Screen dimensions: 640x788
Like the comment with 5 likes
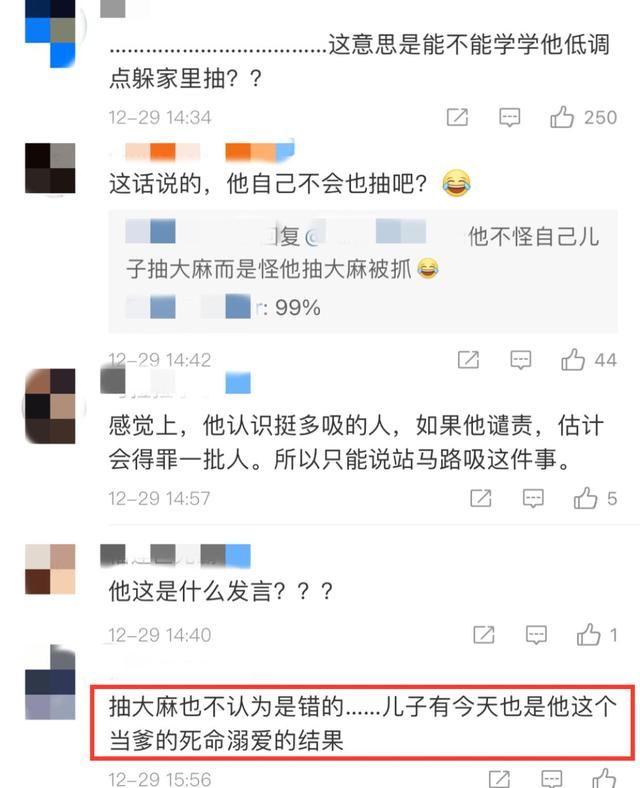pos(585,498)
